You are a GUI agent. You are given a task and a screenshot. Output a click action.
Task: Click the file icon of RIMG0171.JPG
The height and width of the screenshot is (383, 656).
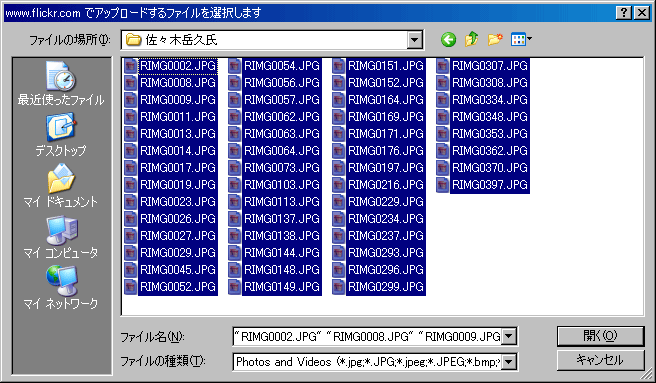338,134
